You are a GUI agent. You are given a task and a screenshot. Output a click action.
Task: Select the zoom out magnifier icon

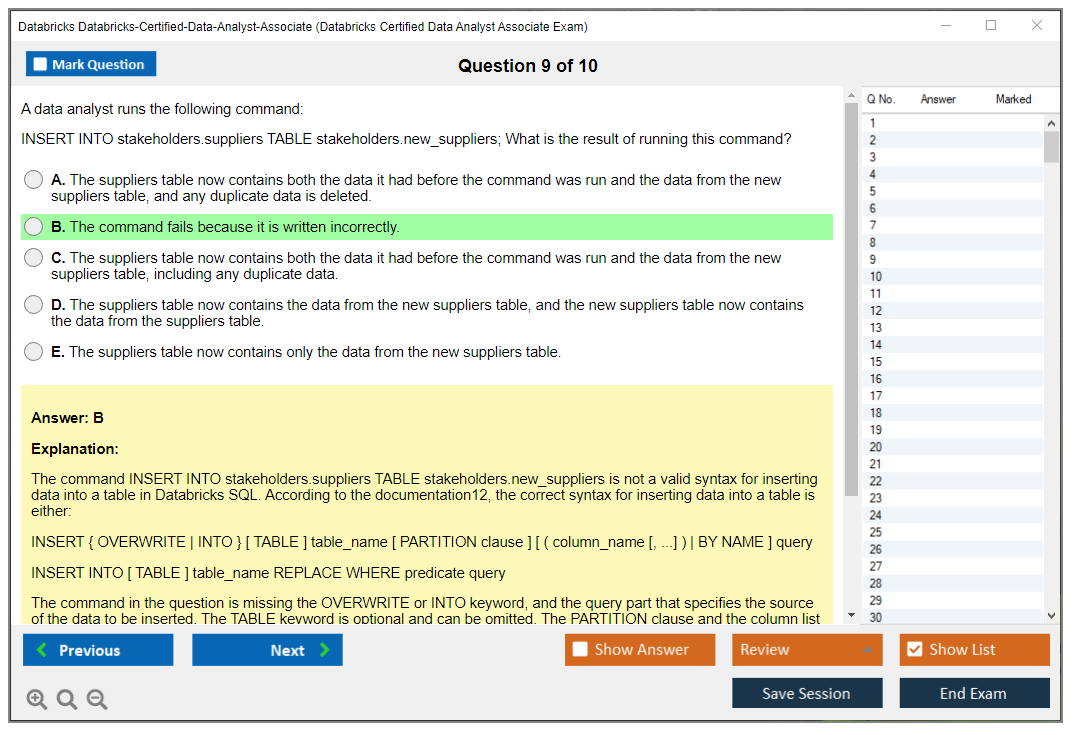pos(96,699)
